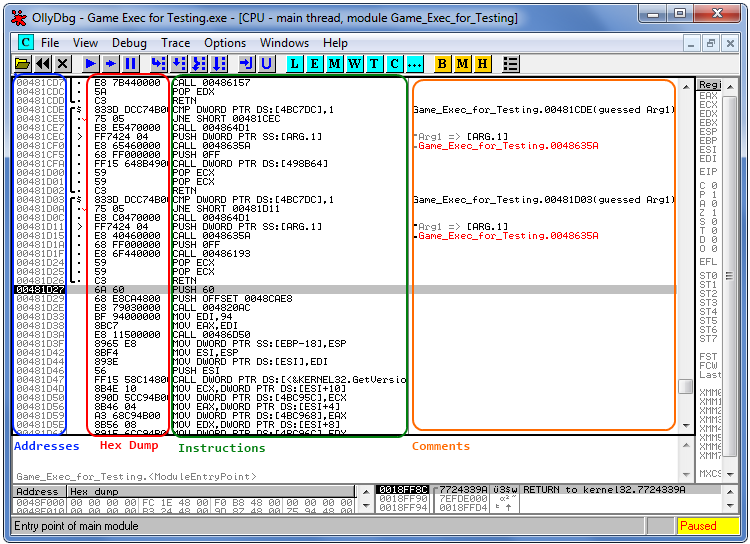Expand the Options menu
The height and width of the screenshot is (544, 750).
tap(225, 43)
